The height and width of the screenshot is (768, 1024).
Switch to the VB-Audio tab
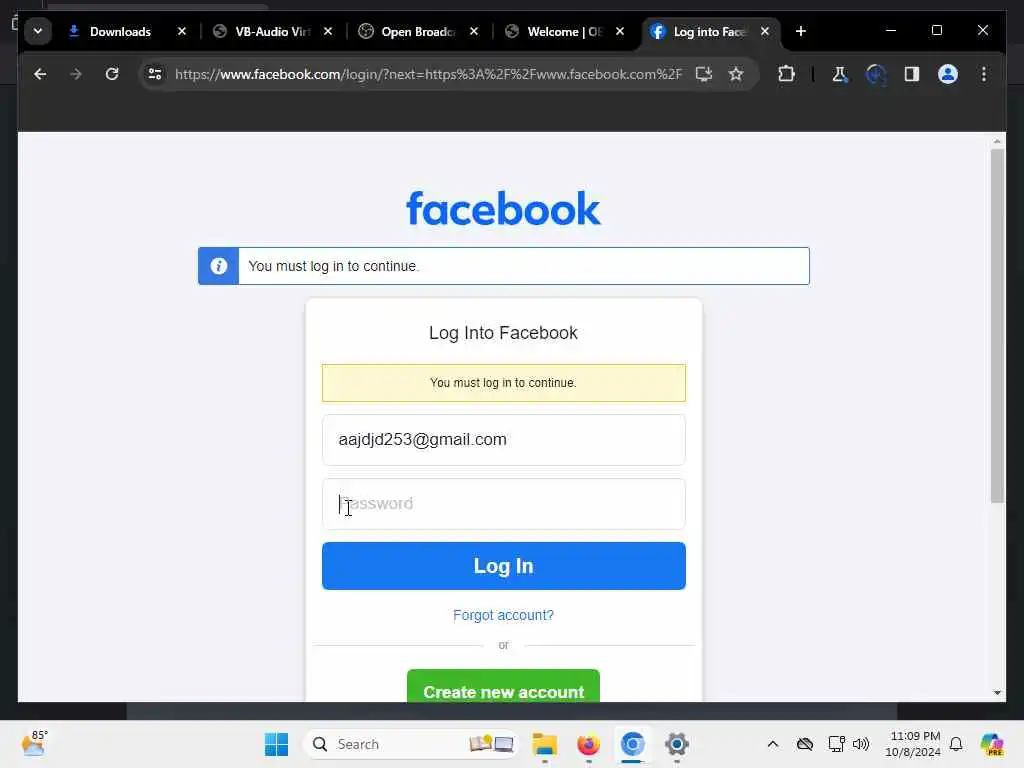click(273, 31)
